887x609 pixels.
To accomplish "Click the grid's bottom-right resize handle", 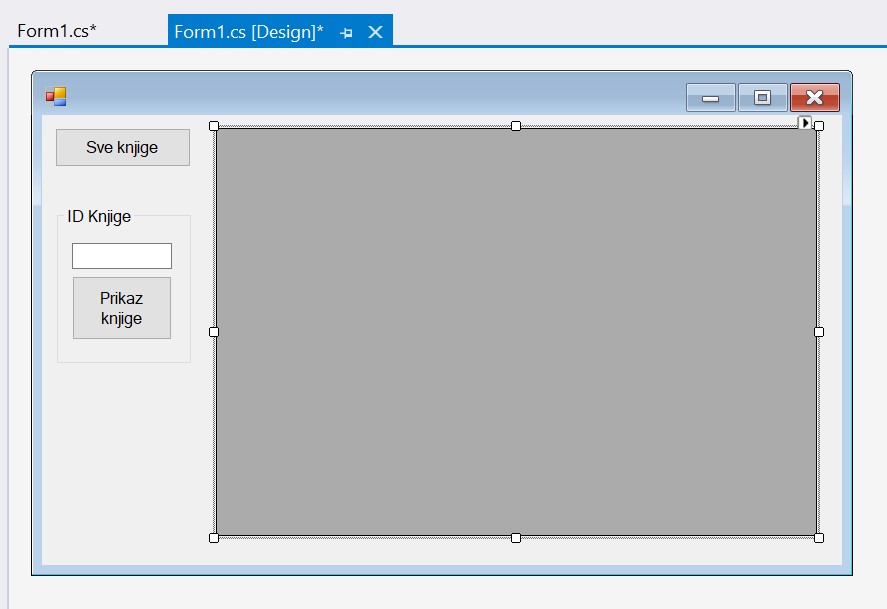I will pos(819,538).
